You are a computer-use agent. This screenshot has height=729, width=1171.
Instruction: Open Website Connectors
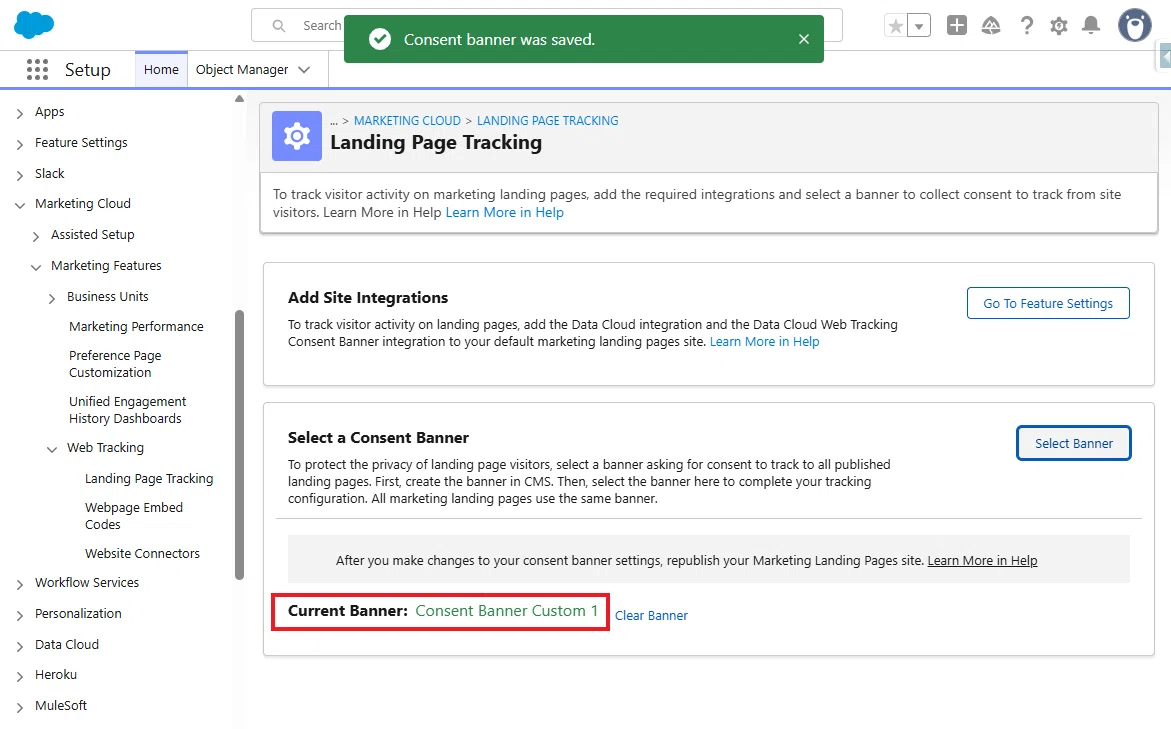143,553
